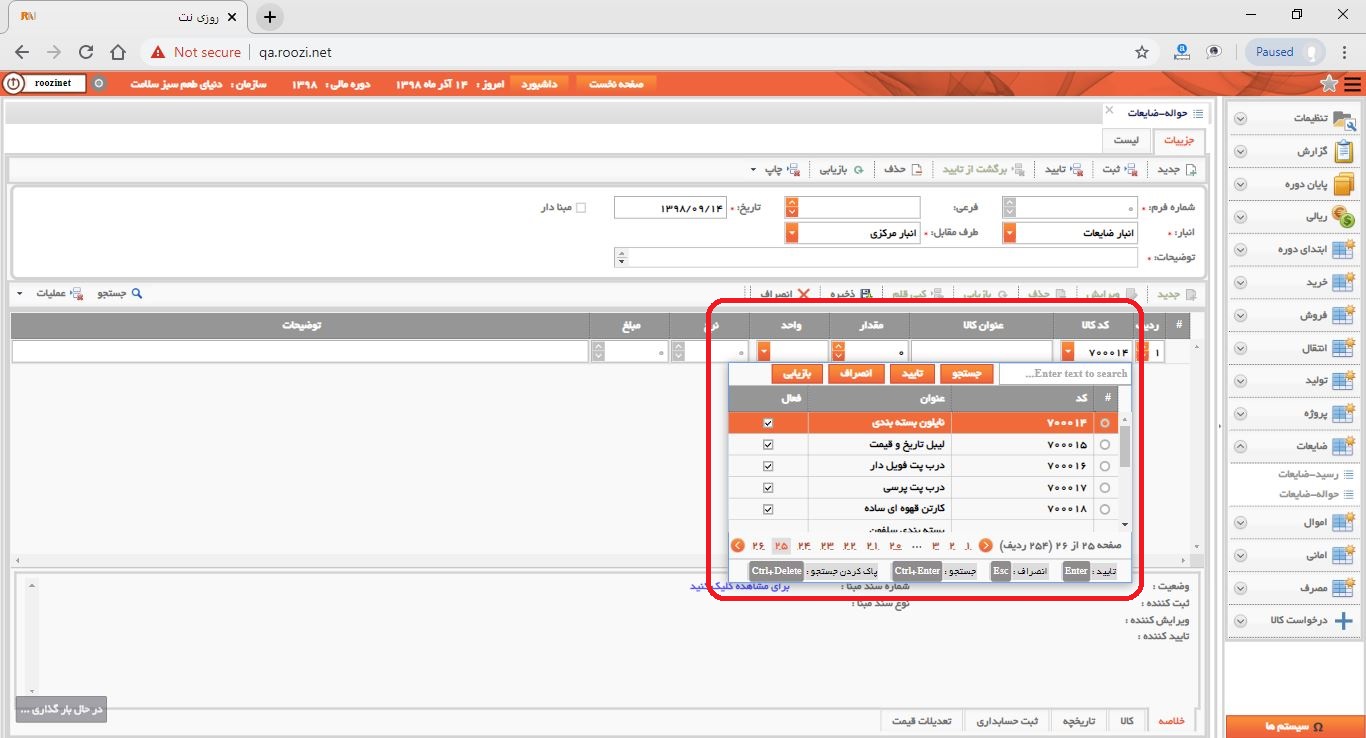Click the بازیابی refresh toolbar button
1366x738 pixels.
click(843, 170)
